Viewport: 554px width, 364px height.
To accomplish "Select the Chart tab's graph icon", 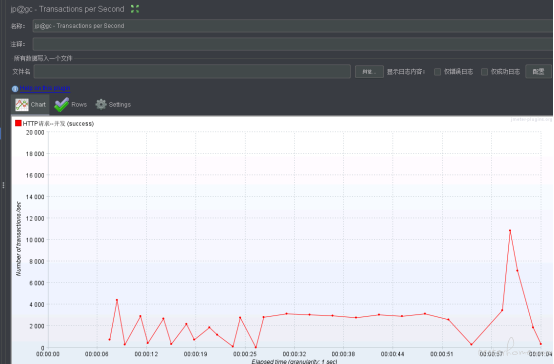I will click(x=22, y=105).
